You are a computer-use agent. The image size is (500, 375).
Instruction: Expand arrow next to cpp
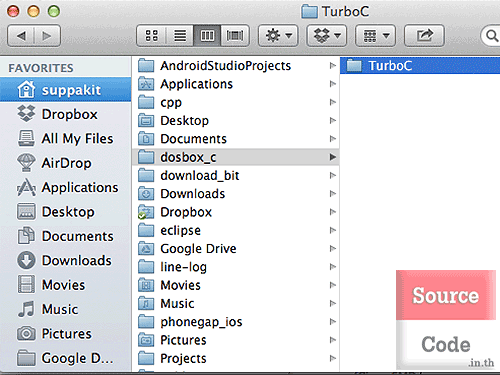[x=332, y=102]
